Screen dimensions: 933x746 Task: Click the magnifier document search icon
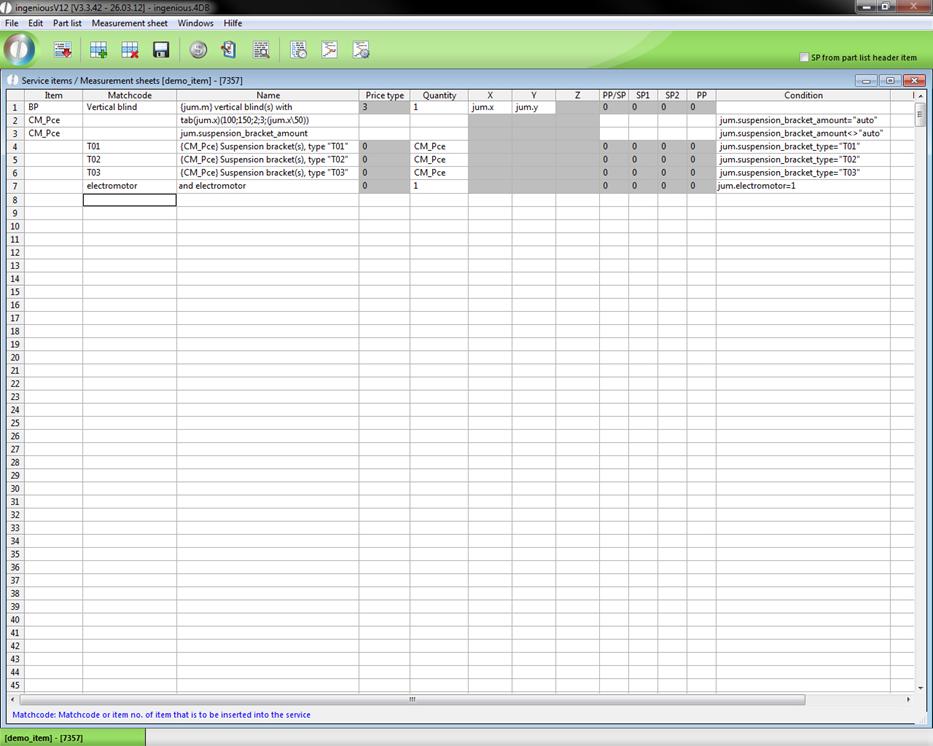click(x=261, y=50)
